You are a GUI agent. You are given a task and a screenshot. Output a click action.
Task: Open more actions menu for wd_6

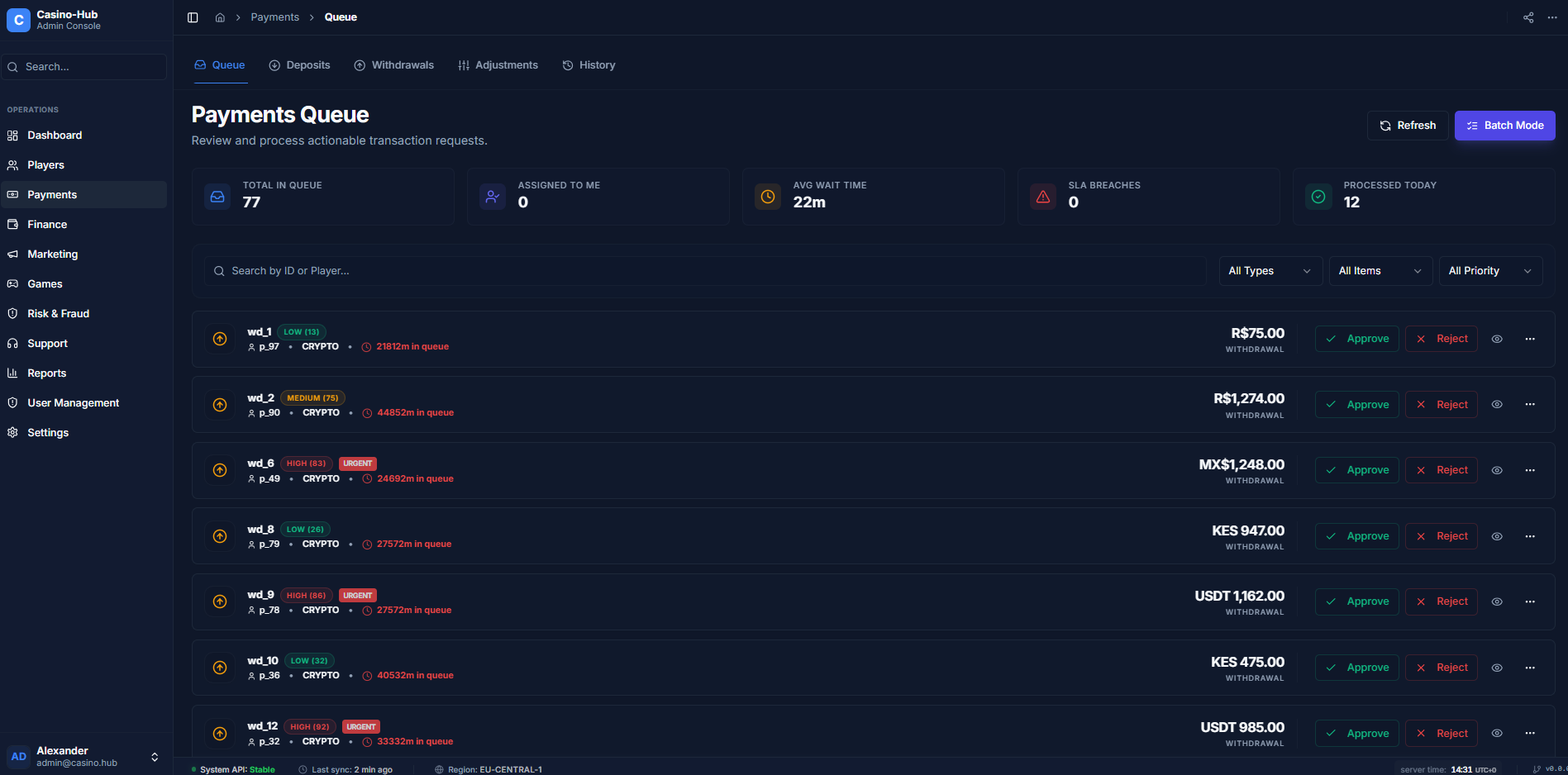click(1530, 470)
